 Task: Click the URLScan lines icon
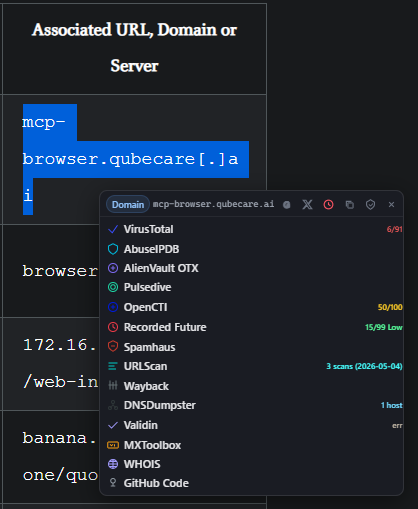click(x=113, y=366)
